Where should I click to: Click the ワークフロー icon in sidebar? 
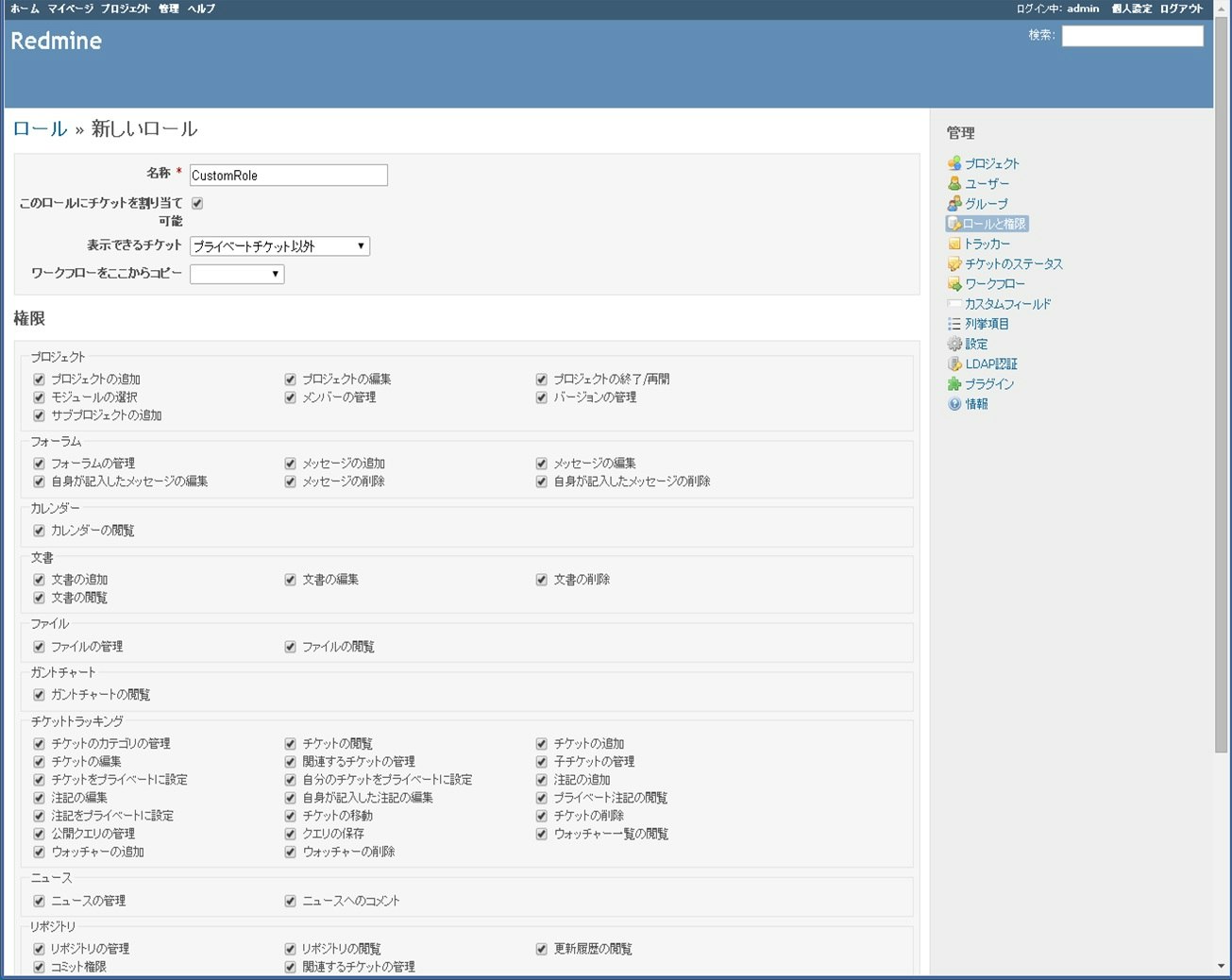click(x=954, y=283)
